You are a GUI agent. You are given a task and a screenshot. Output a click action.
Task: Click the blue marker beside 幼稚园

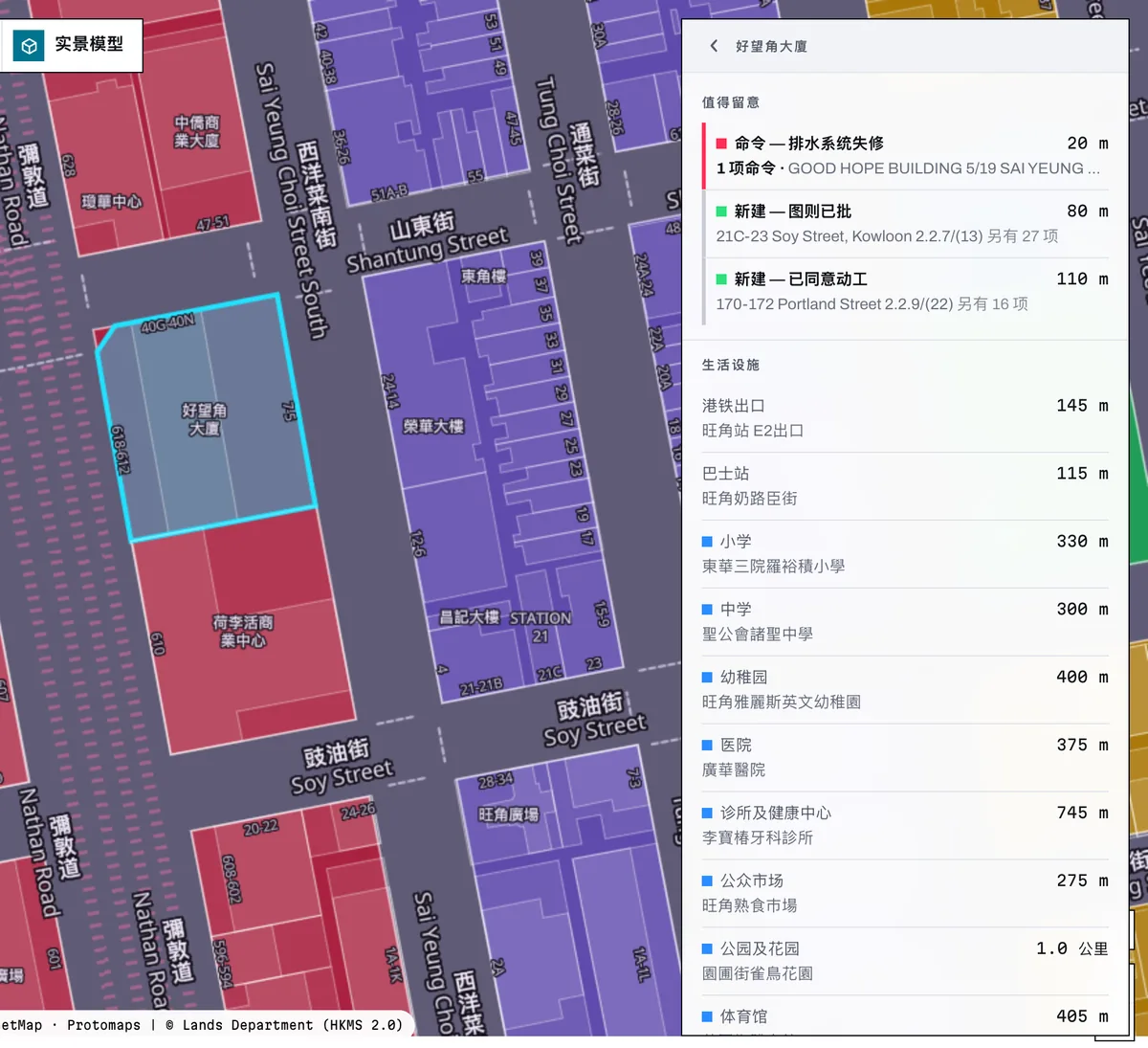pos(707,678)
